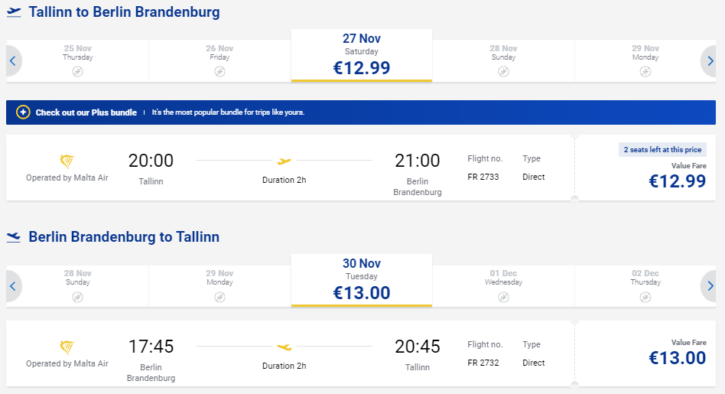
Task: Click no-flight icon under 01 Dec Wednesday
Action: (504, 297)
